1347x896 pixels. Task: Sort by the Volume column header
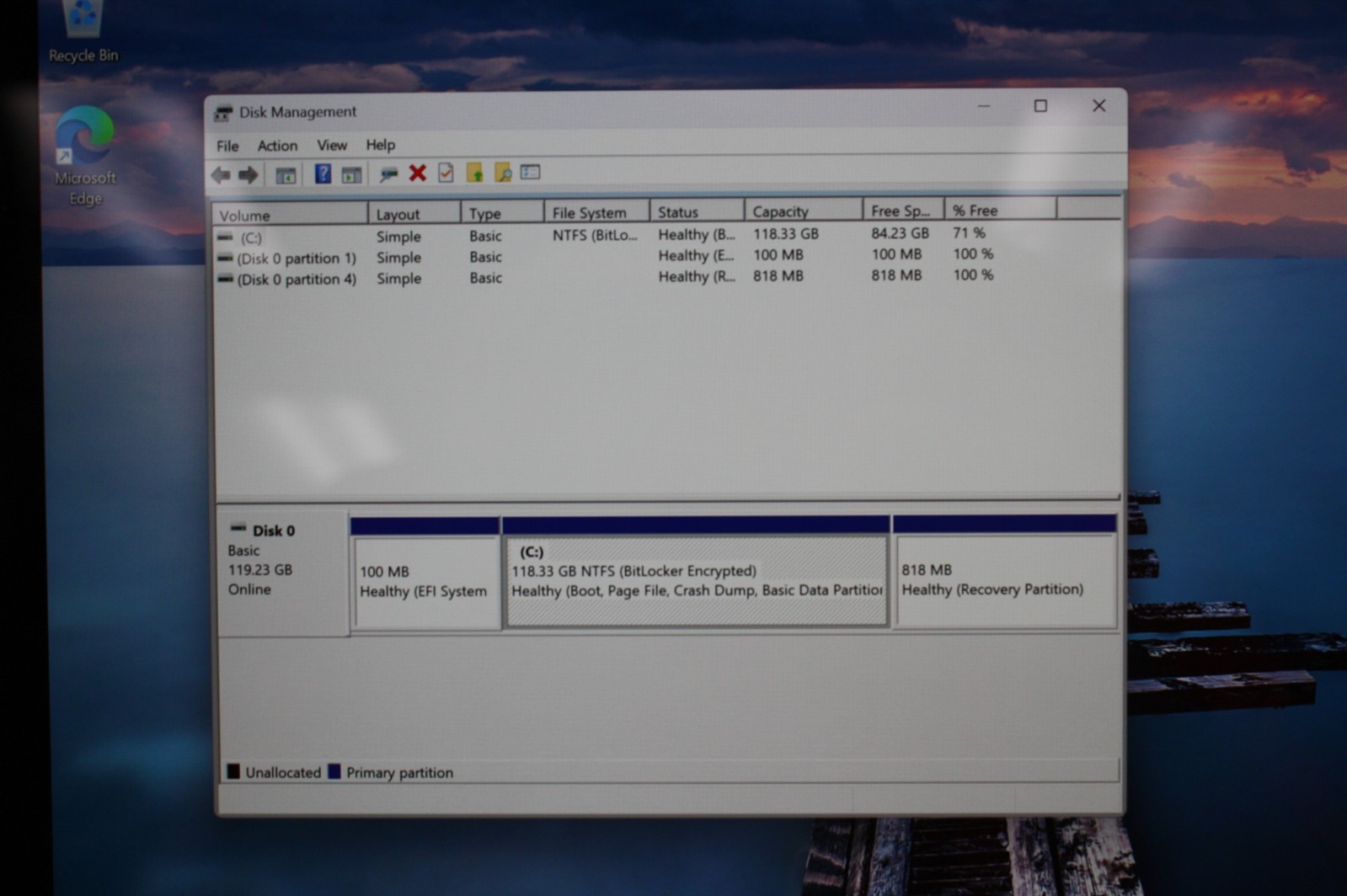click(290, 215)
